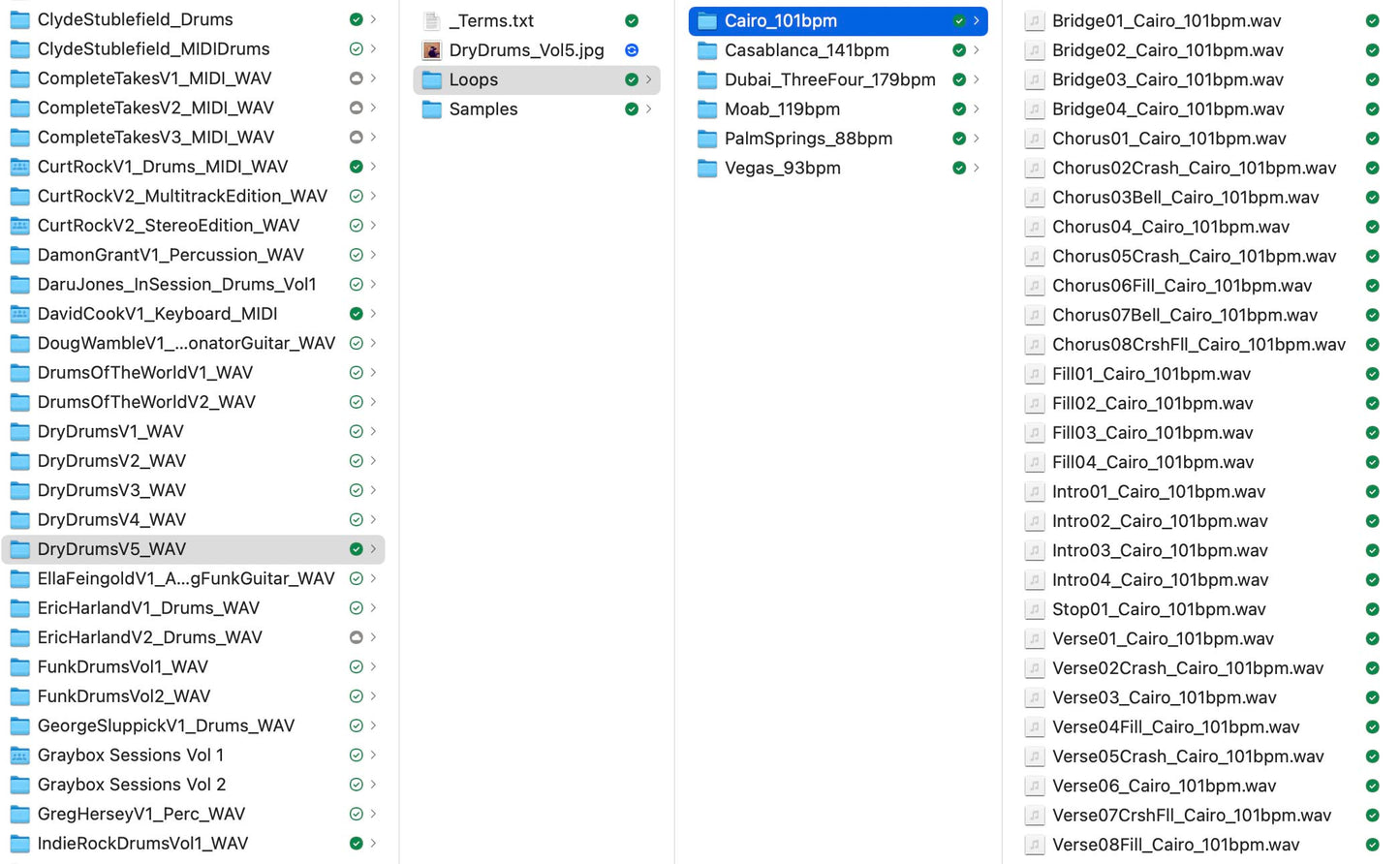
Task: Click the chevron beside the Samples folder
Action: 648,109
